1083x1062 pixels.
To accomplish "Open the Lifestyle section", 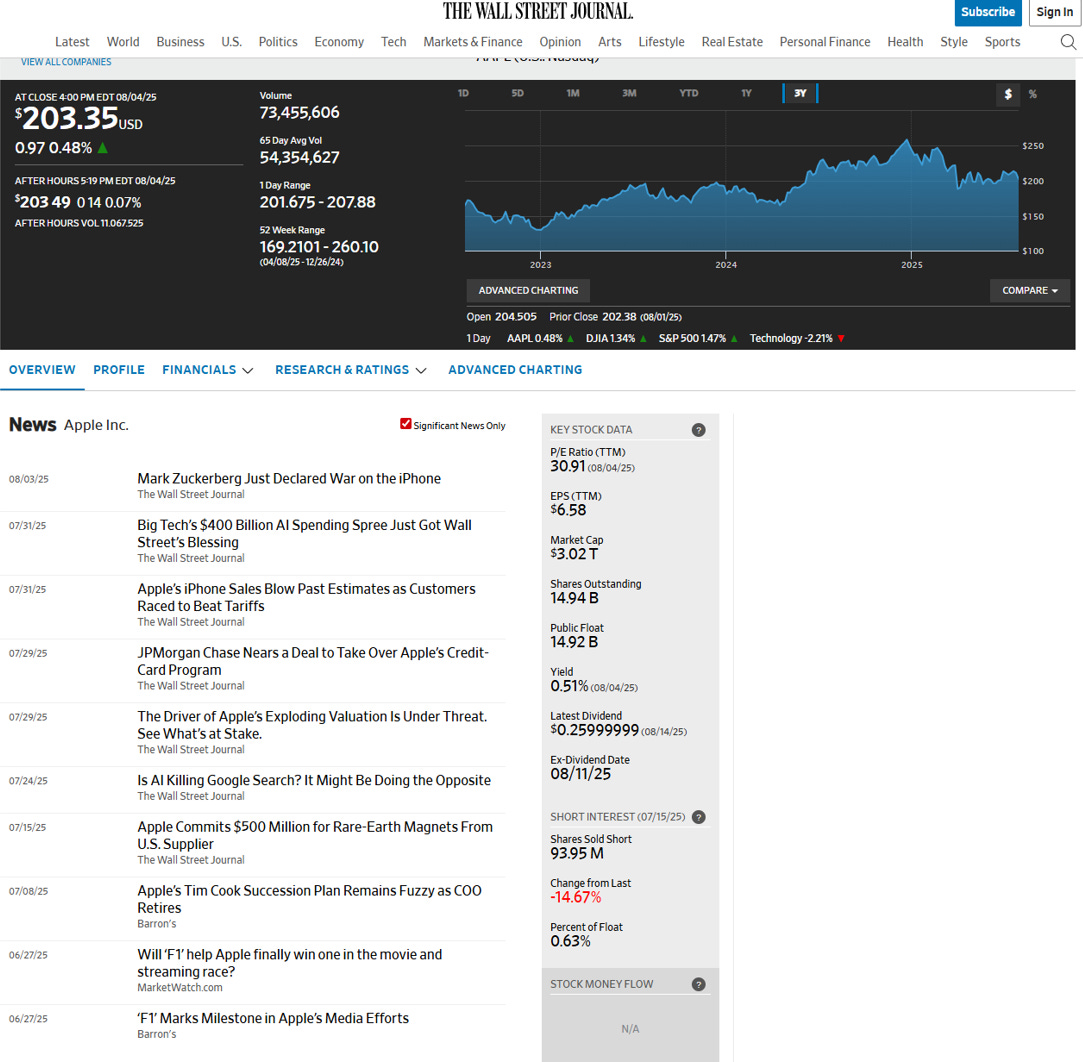I will tap(662, 42).
